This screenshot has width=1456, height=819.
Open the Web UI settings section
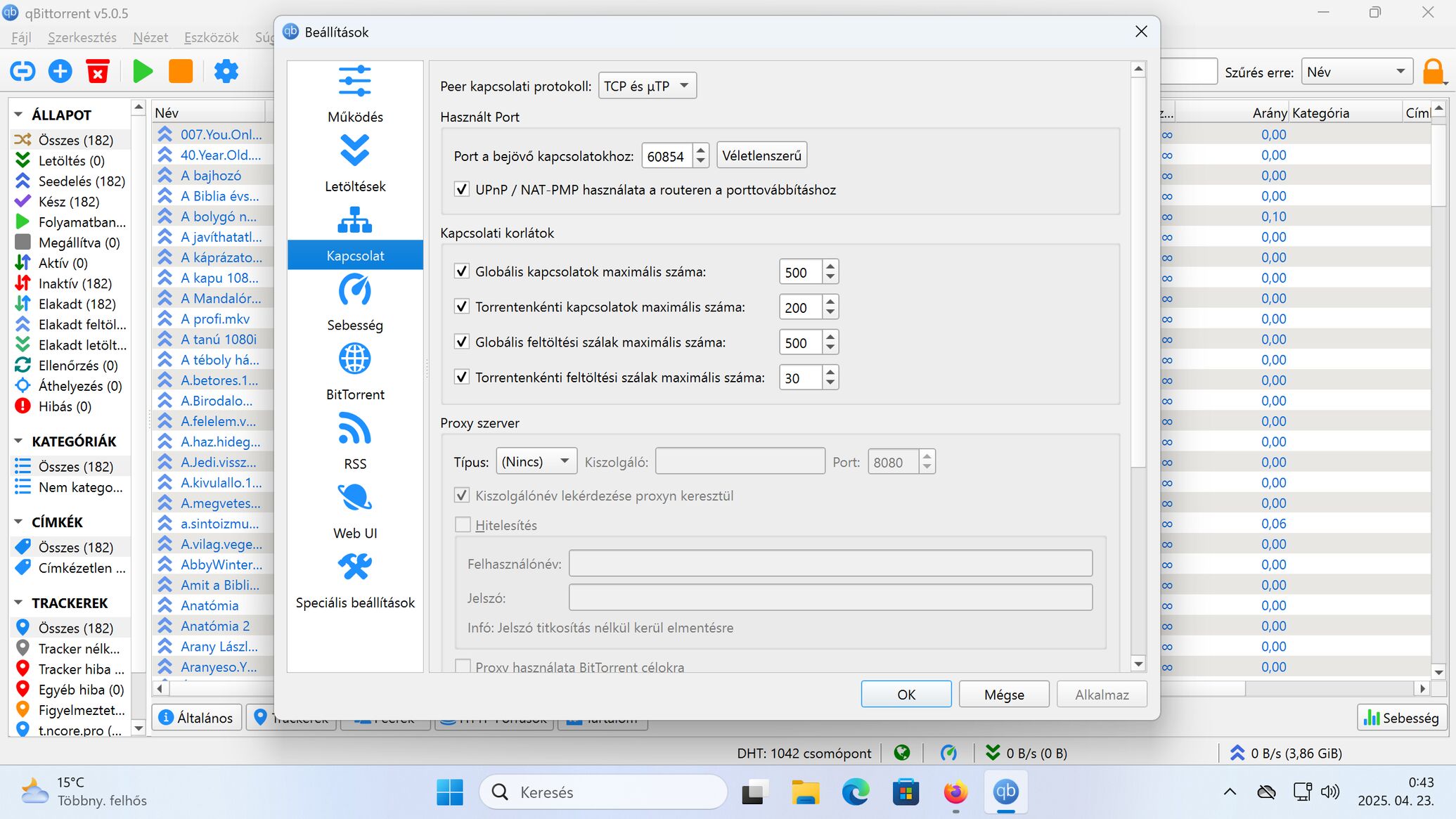point(355,511)
